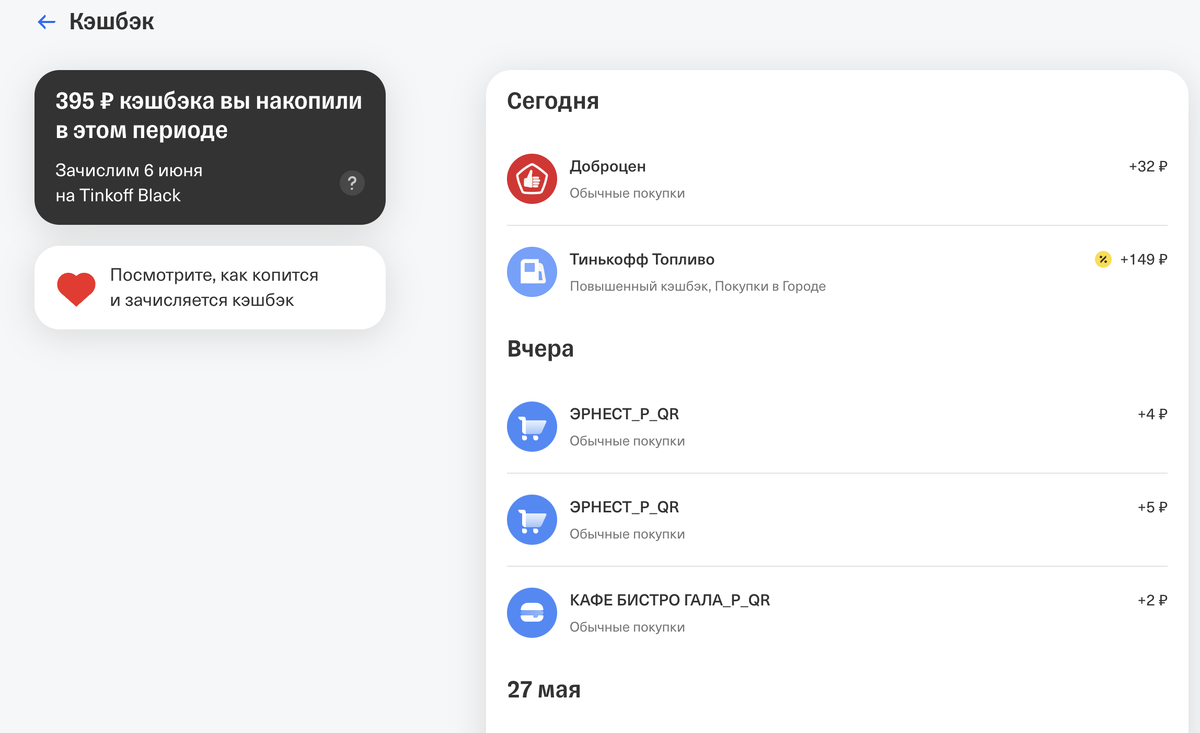Click the +32 ₽ cashback amount

tap(1148, 167)
